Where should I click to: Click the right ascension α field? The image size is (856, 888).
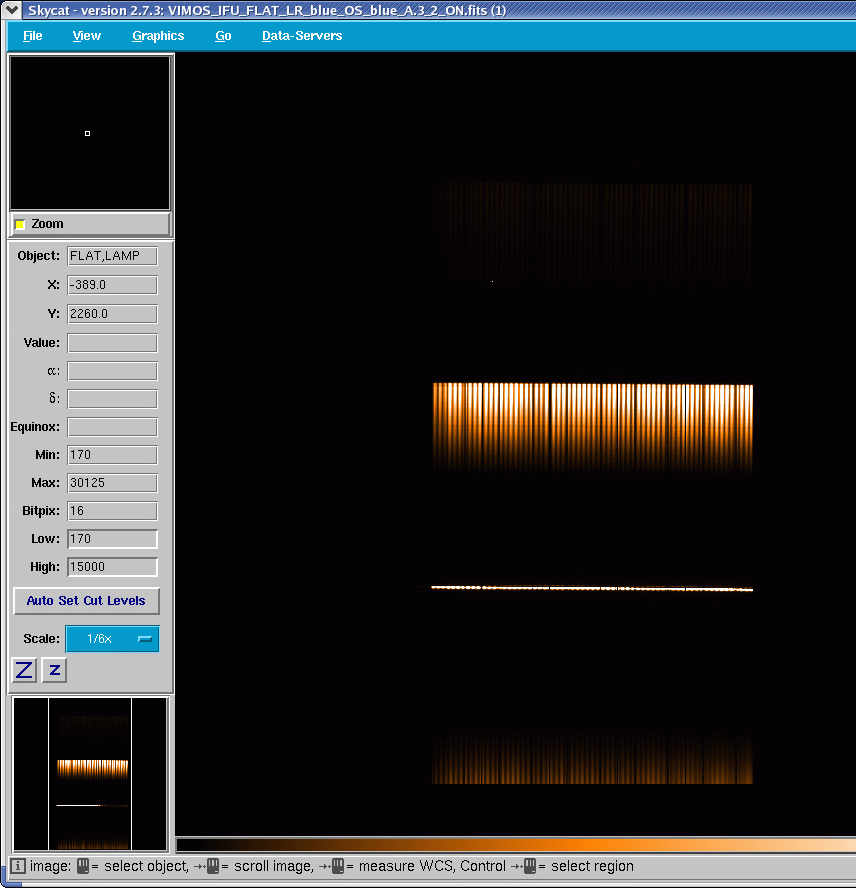pyautogui.click(x=112, y=371)
